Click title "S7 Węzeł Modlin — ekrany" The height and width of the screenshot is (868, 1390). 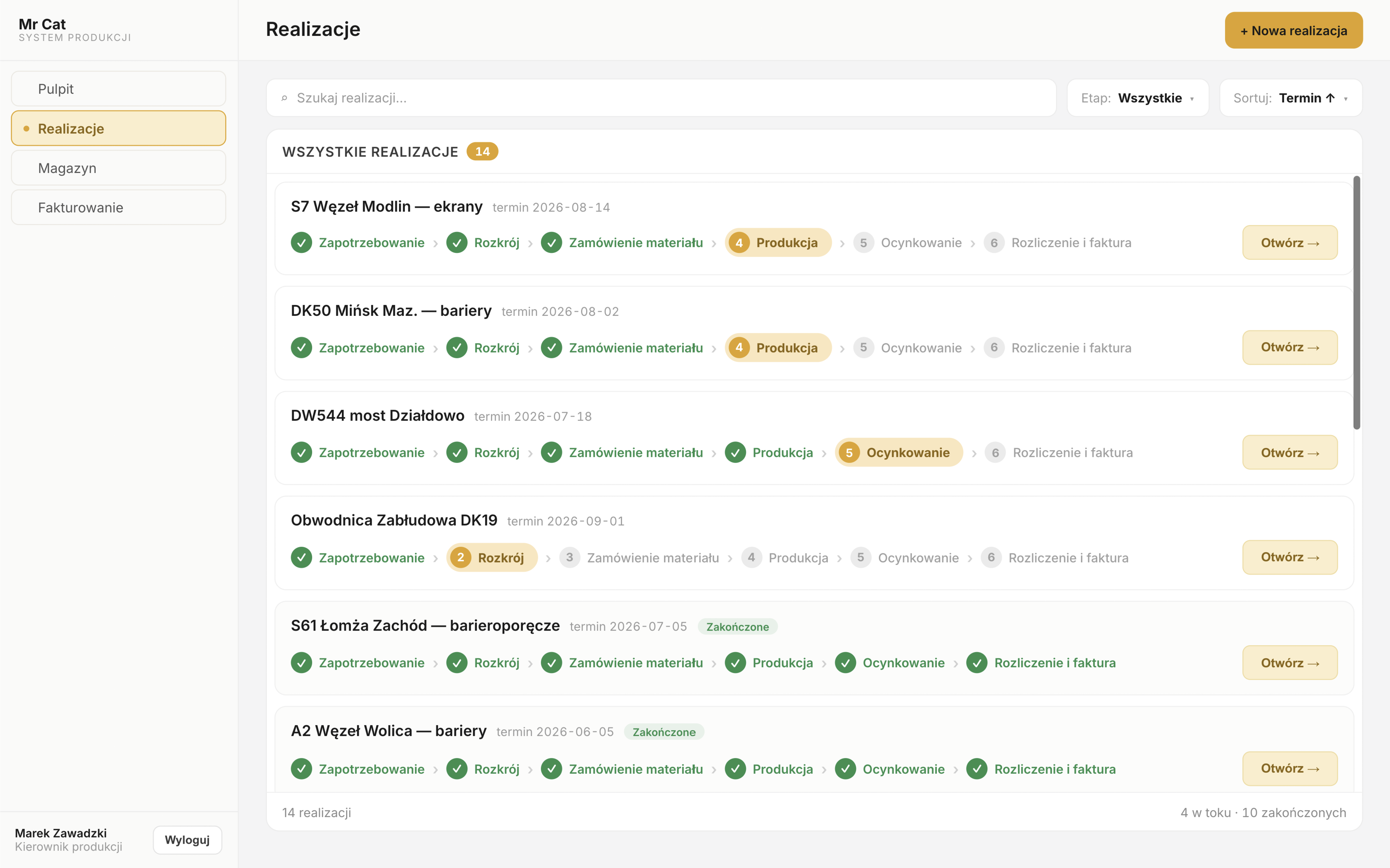(x=387, y=206)
